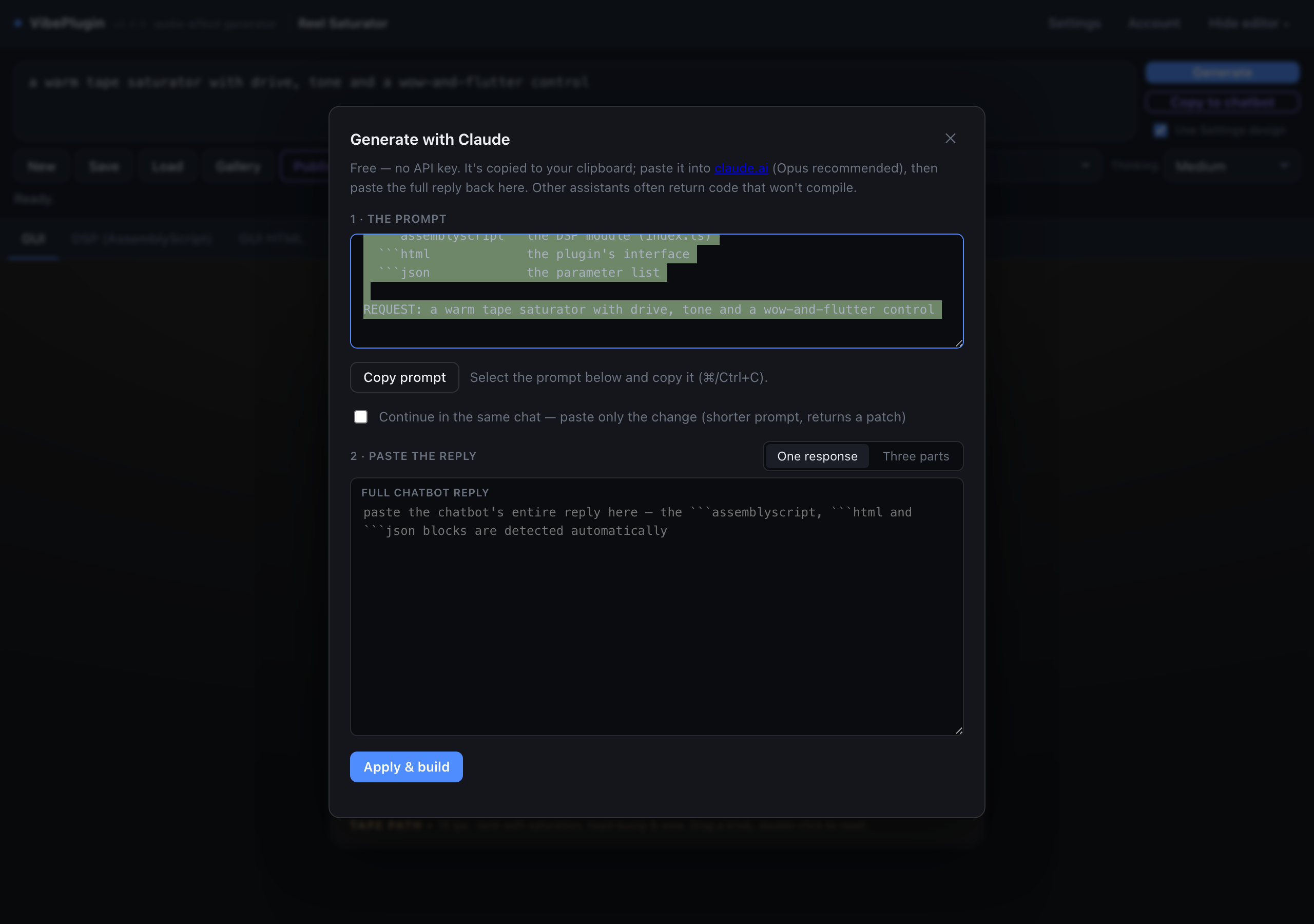Click the "2 · PASTE THE REPLY" section label
1314x924 pixels.
point(413,456)
